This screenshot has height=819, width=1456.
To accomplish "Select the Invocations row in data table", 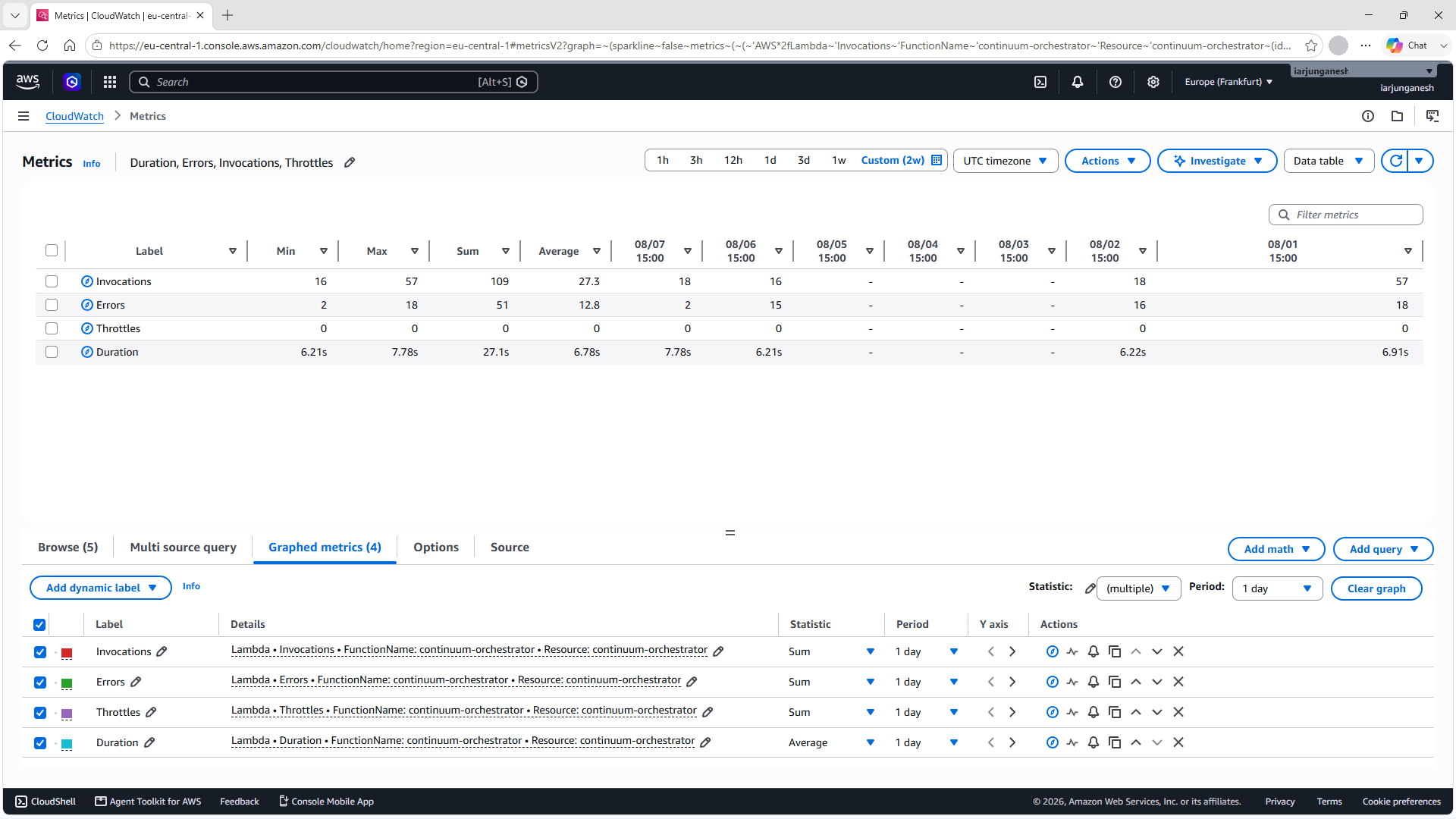I will pos(52,281).
